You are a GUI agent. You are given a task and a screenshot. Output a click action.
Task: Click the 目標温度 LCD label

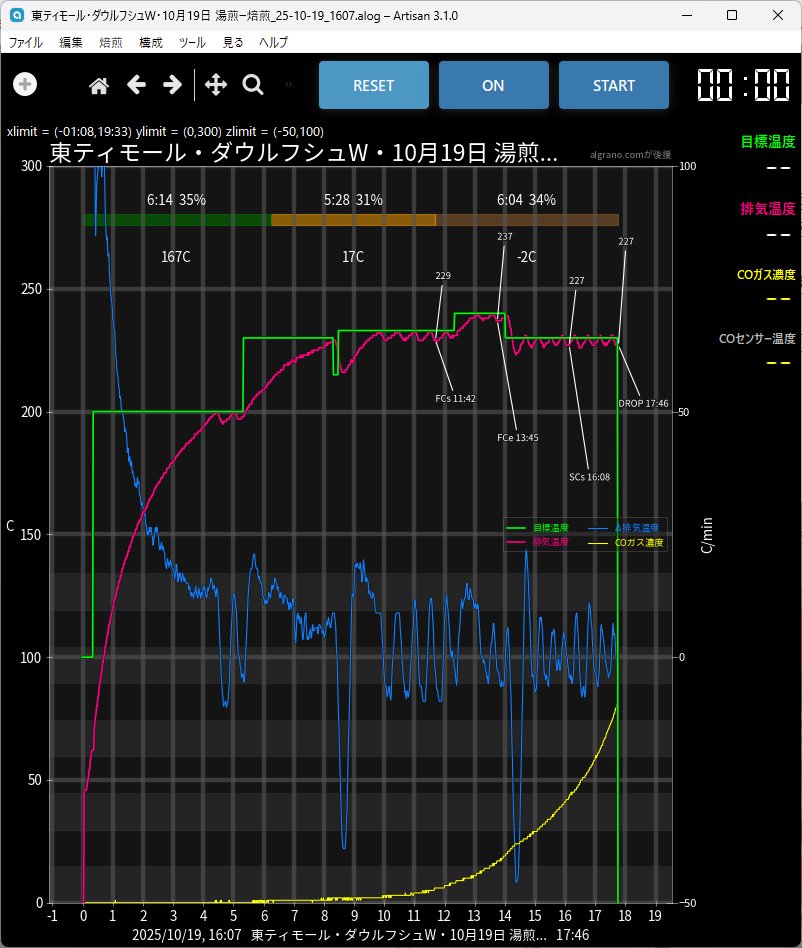[768, 142]
